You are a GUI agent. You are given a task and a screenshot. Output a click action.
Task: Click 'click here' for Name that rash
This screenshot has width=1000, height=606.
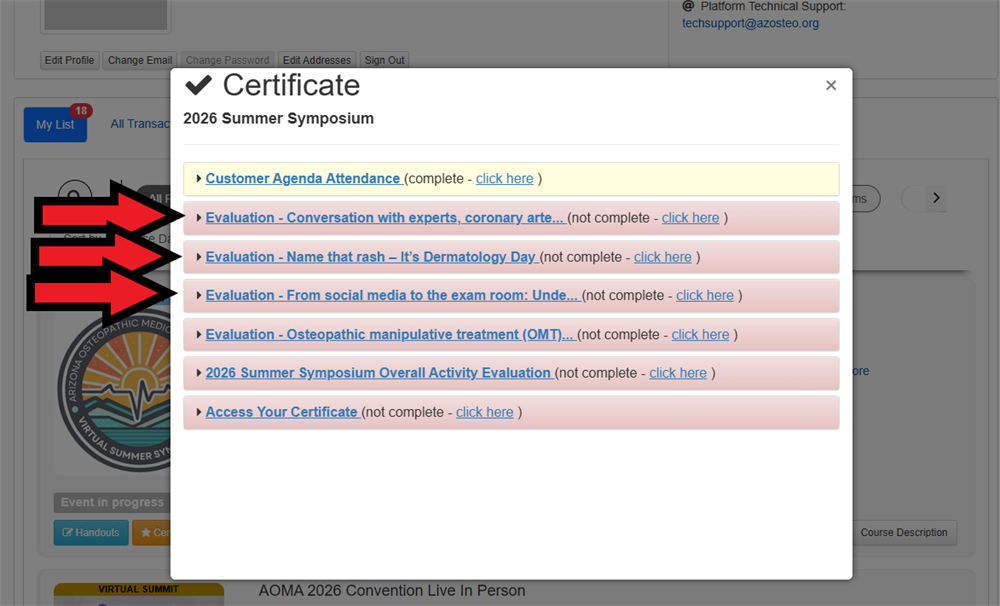pyautogui.click(x=663, y=257)
